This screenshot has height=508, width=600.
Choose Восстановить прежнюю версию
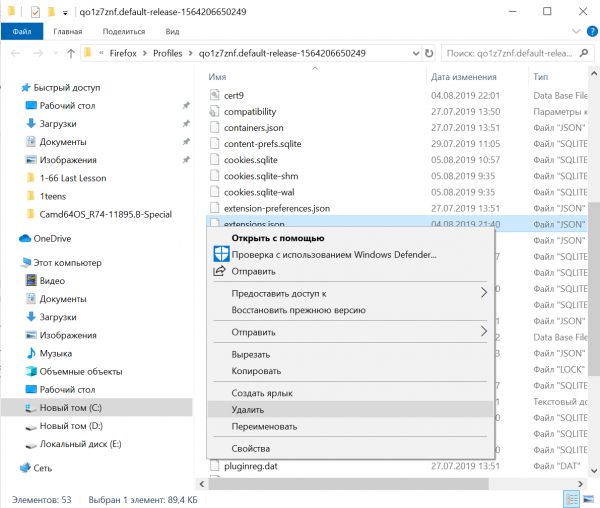pos(298,310)
